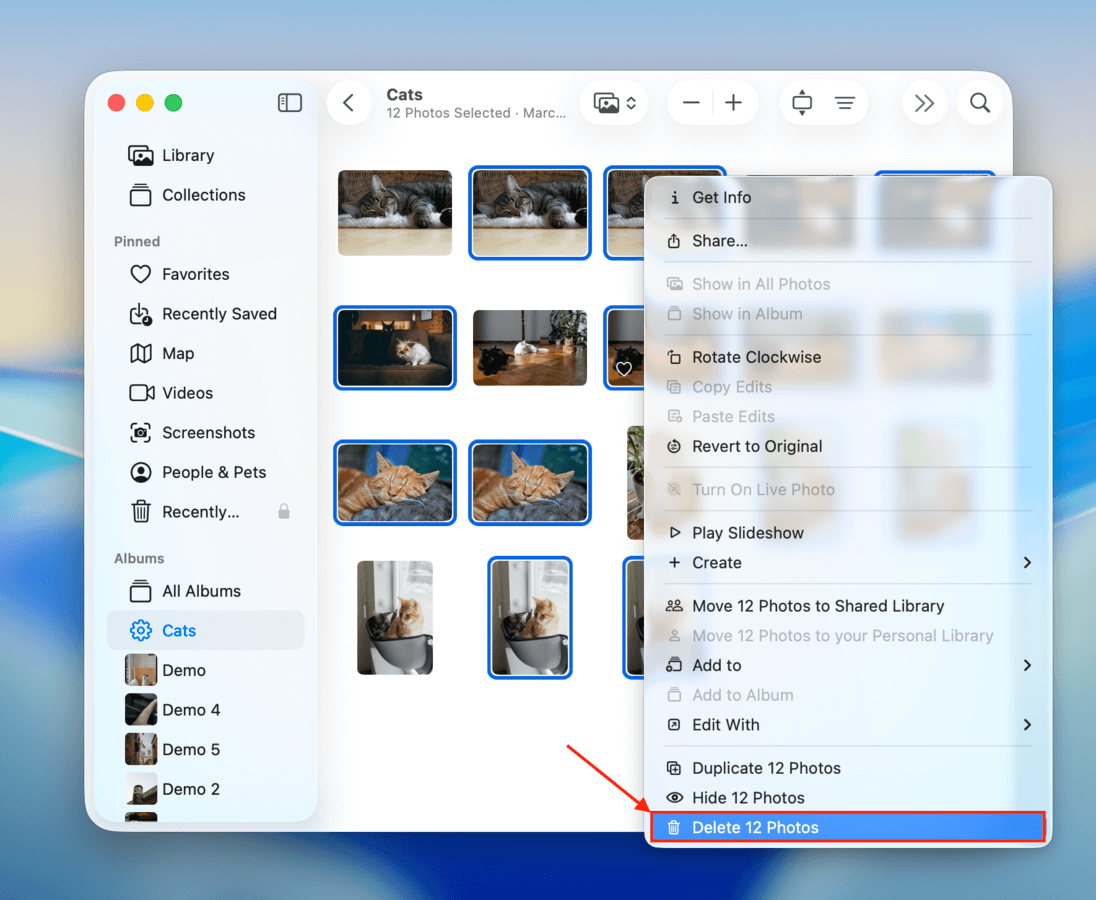Open the Recently Deleted album
The image size is (1096, 900).
point(199,512)
